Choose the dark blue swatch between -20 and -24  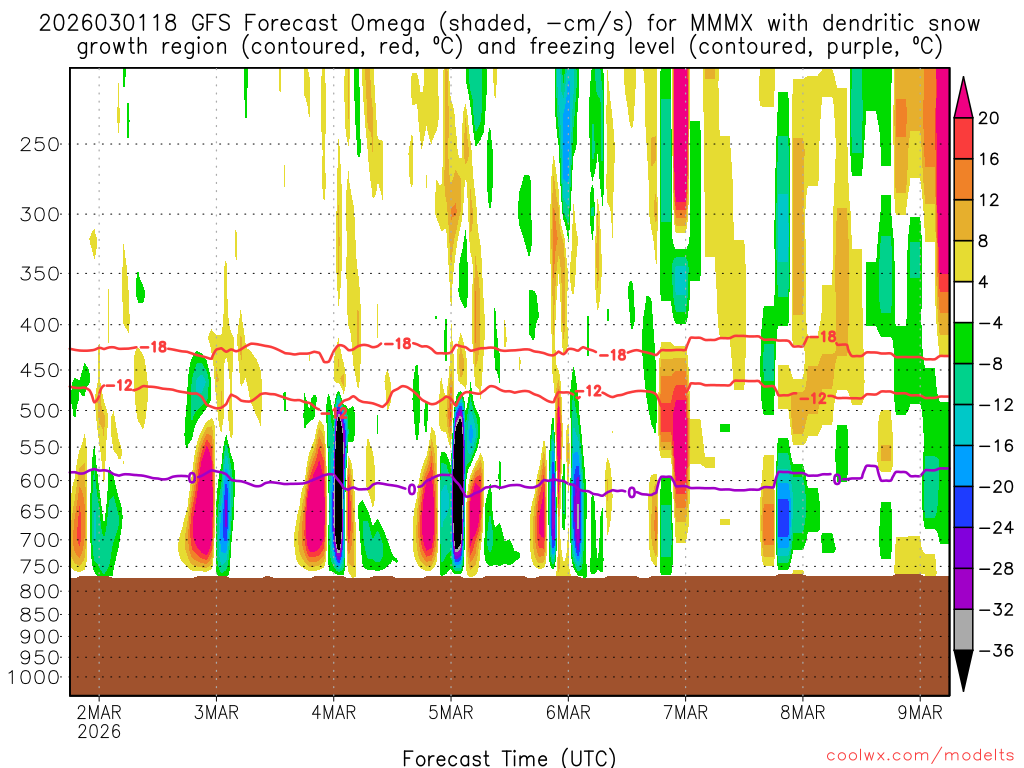click(964, 507)
